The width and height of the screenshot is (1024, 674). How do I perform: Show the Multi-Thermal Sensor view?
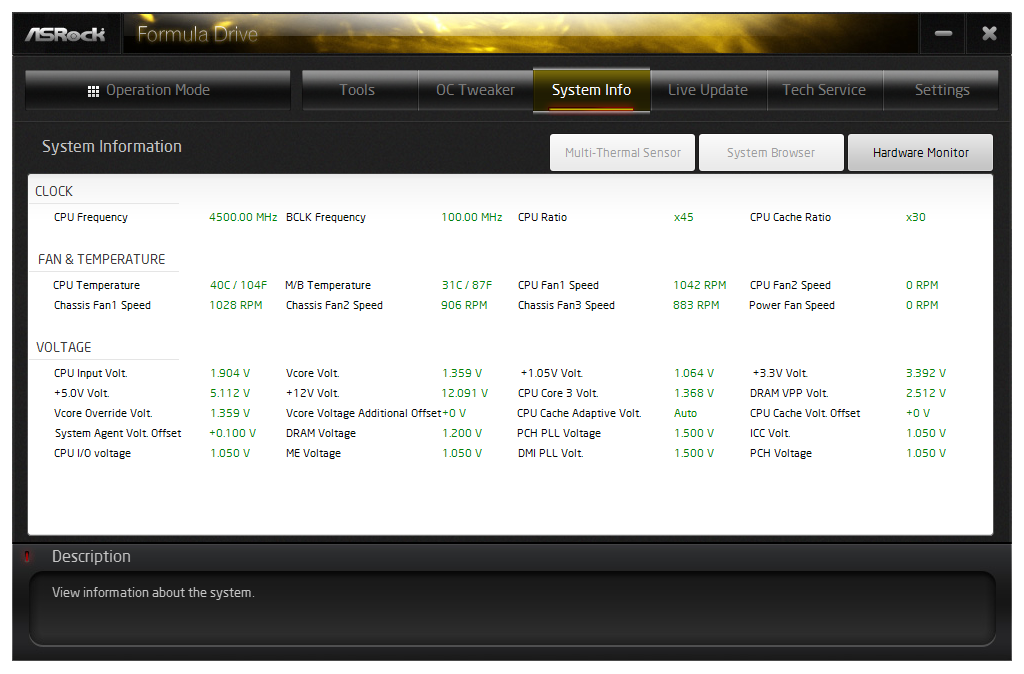tap(622, 153)
